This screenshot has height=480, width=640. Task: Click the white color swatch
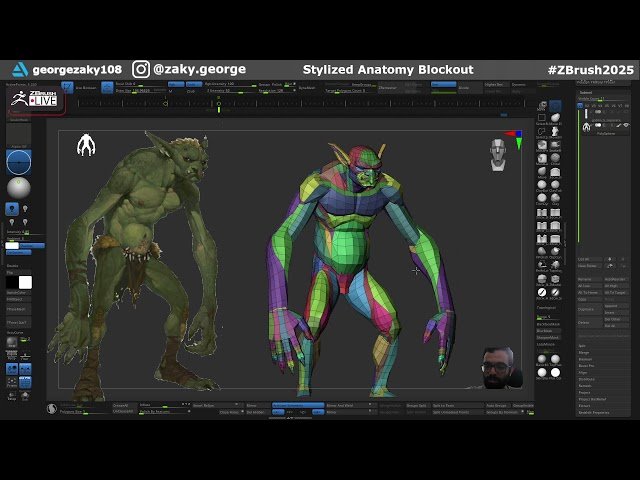click(25, 282)
